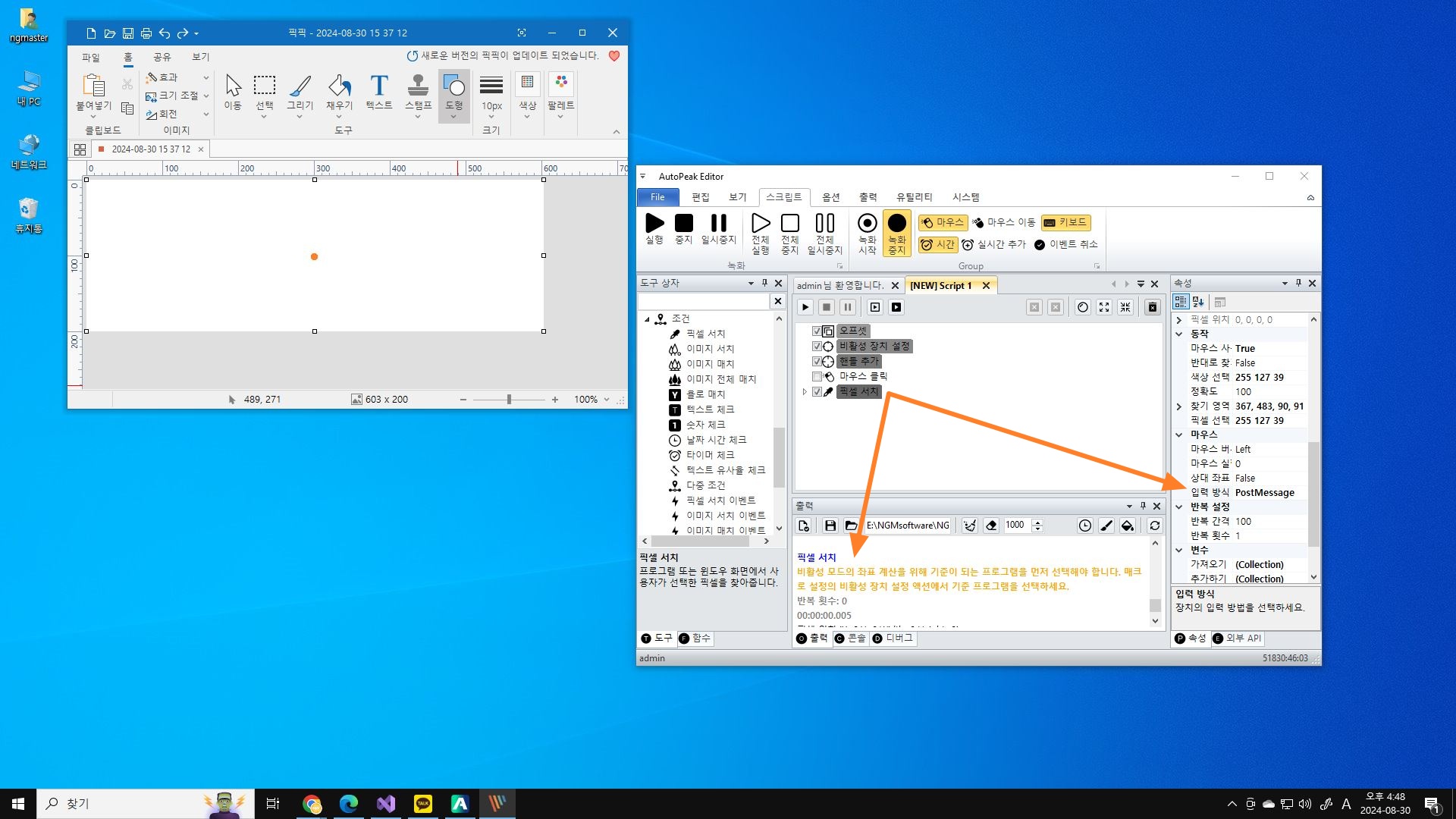Click the 일시중지 pause icon in ribbon
Image resolution: width=1456 pixels, height=819 pixels.
point(718,224)
